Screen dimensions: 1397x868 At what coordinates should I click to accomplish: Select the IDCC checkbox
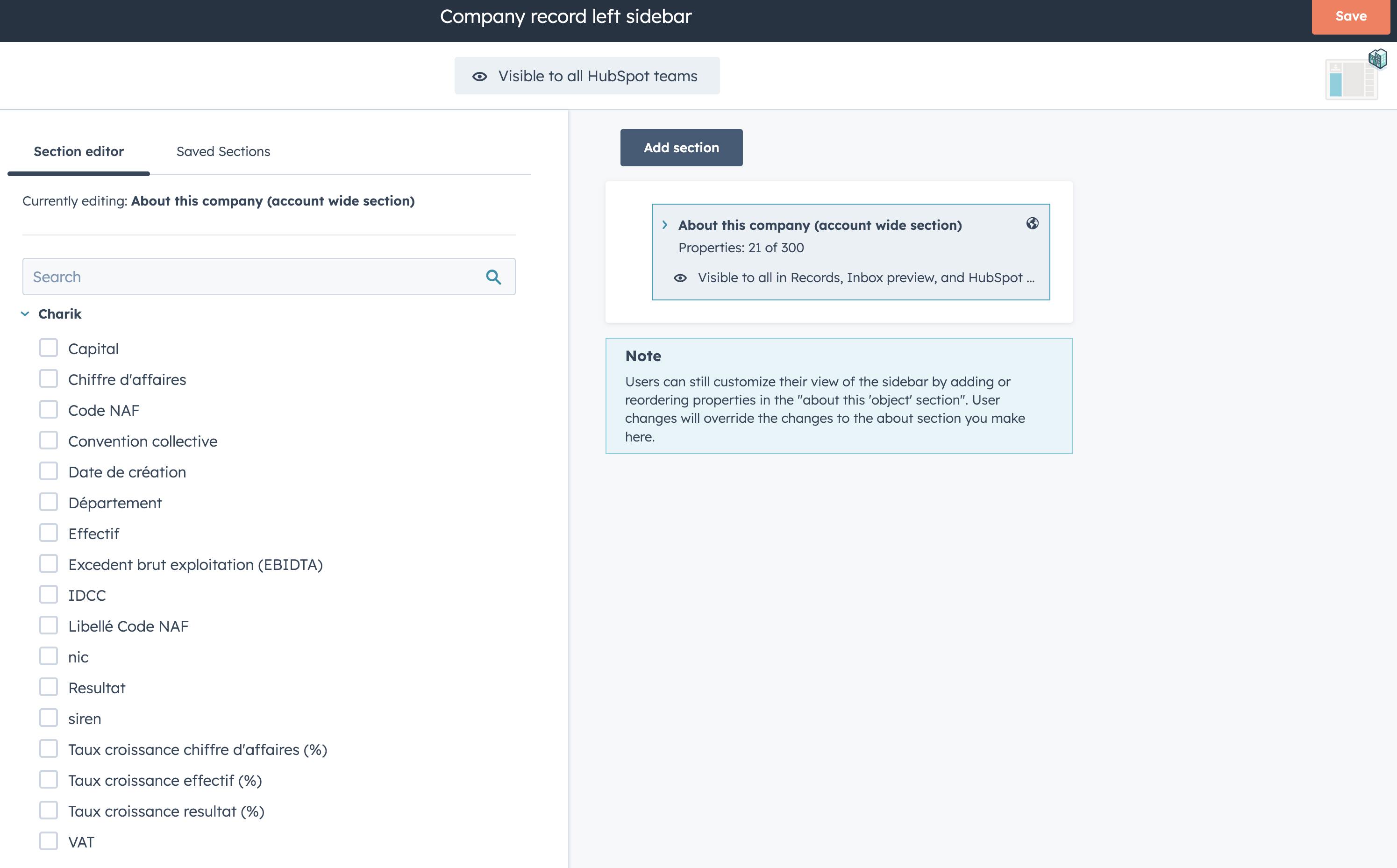click(49, 595)
